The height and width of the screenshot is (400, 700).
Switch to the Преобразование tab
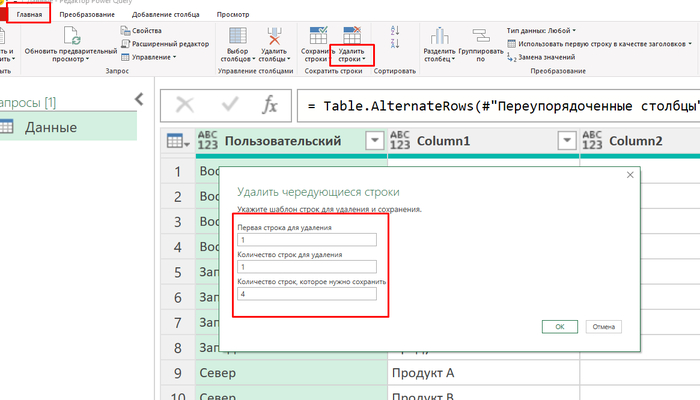pos(87,14)
